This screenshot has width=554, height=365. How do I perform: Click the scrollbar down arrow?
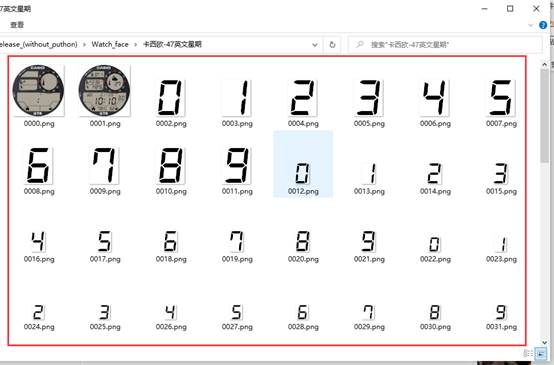pos(544,342)
